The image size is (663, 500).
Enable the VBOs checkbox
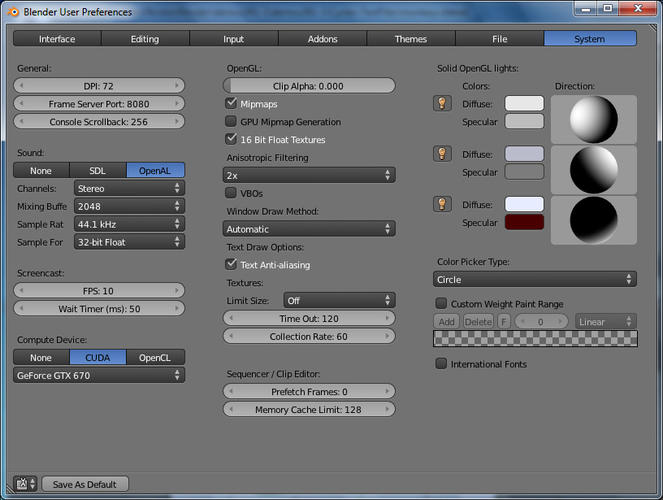(231, 193)
